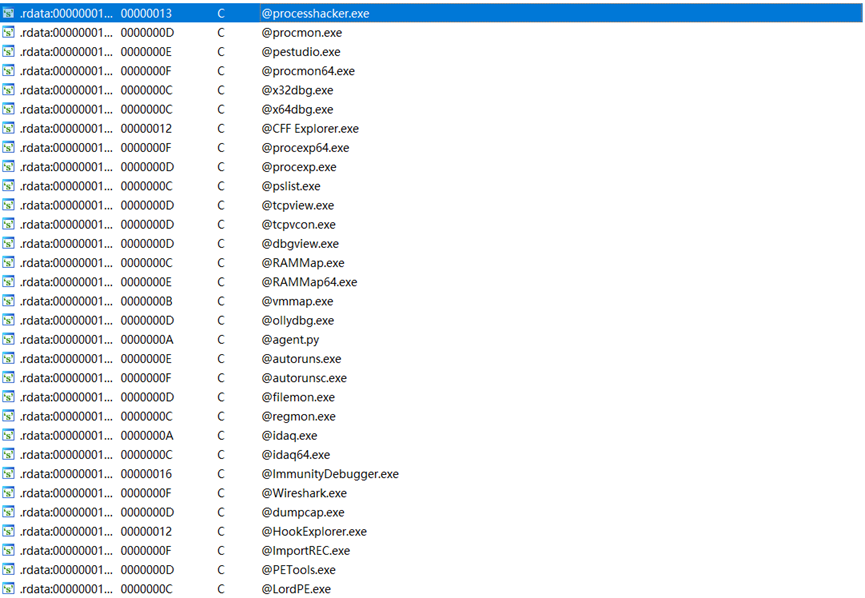865x598 pixels.
Task: Click string icon in the @agent.py row
Action: pyautogui.click(x=8, y=340)
